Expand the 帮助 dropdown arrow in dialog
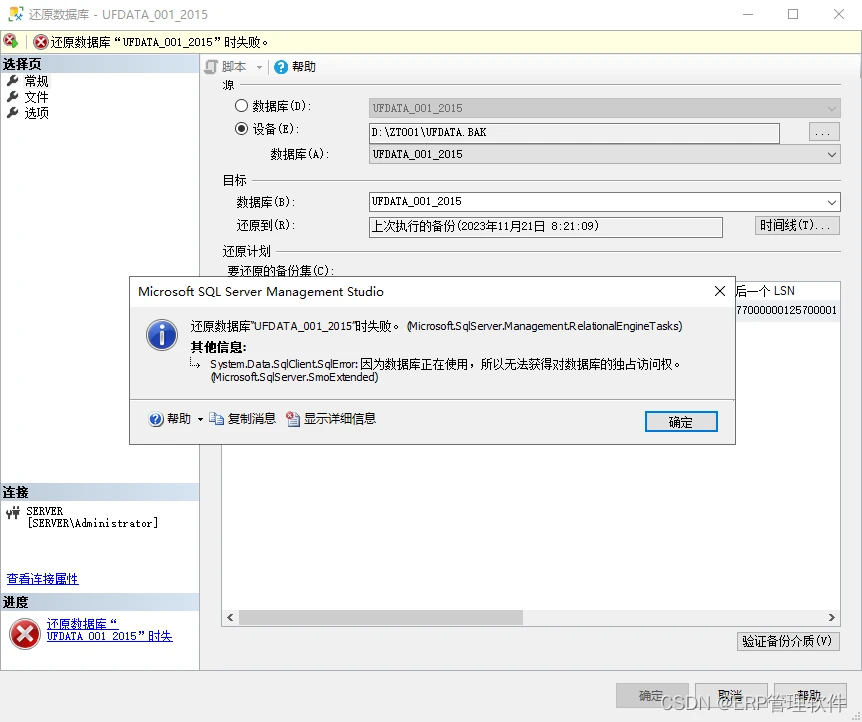The height and width of the screenshot is (722, 862). tap(200, 420)
